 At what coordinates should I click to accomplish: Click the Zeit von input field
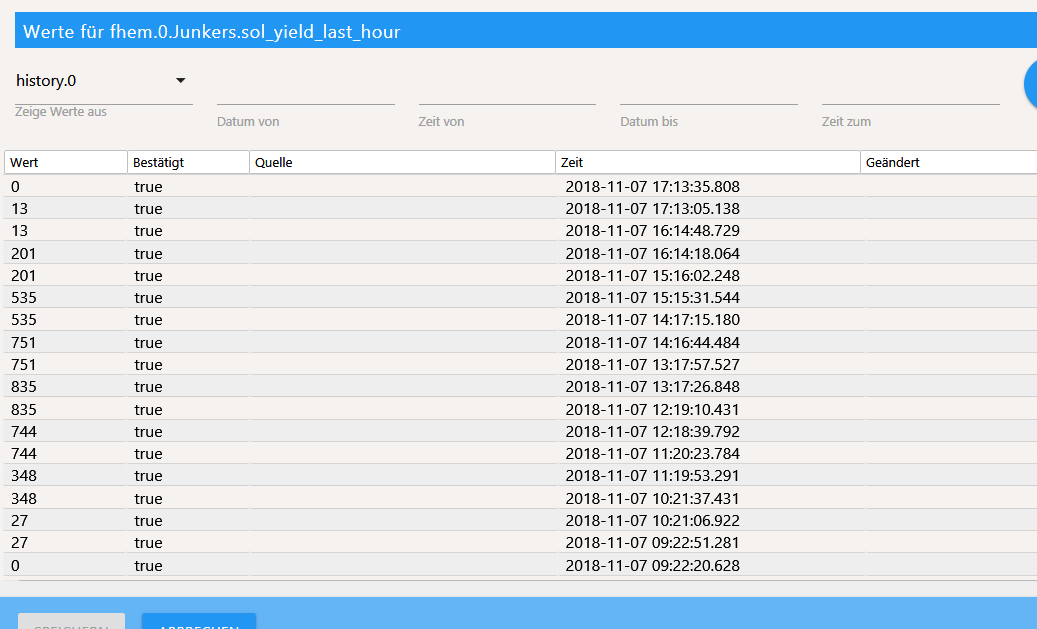point(507,90)
